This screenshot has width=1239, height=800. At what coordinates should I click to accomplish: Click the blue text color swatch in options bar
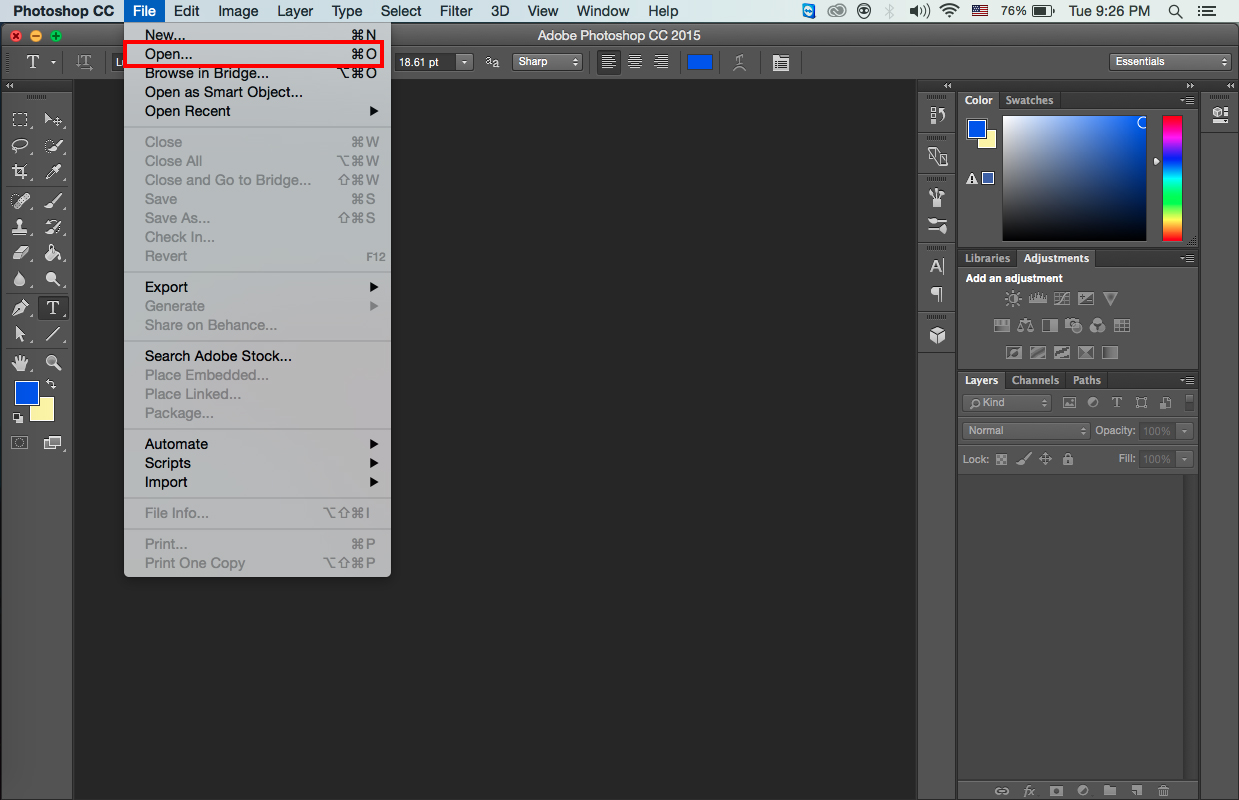700,62
